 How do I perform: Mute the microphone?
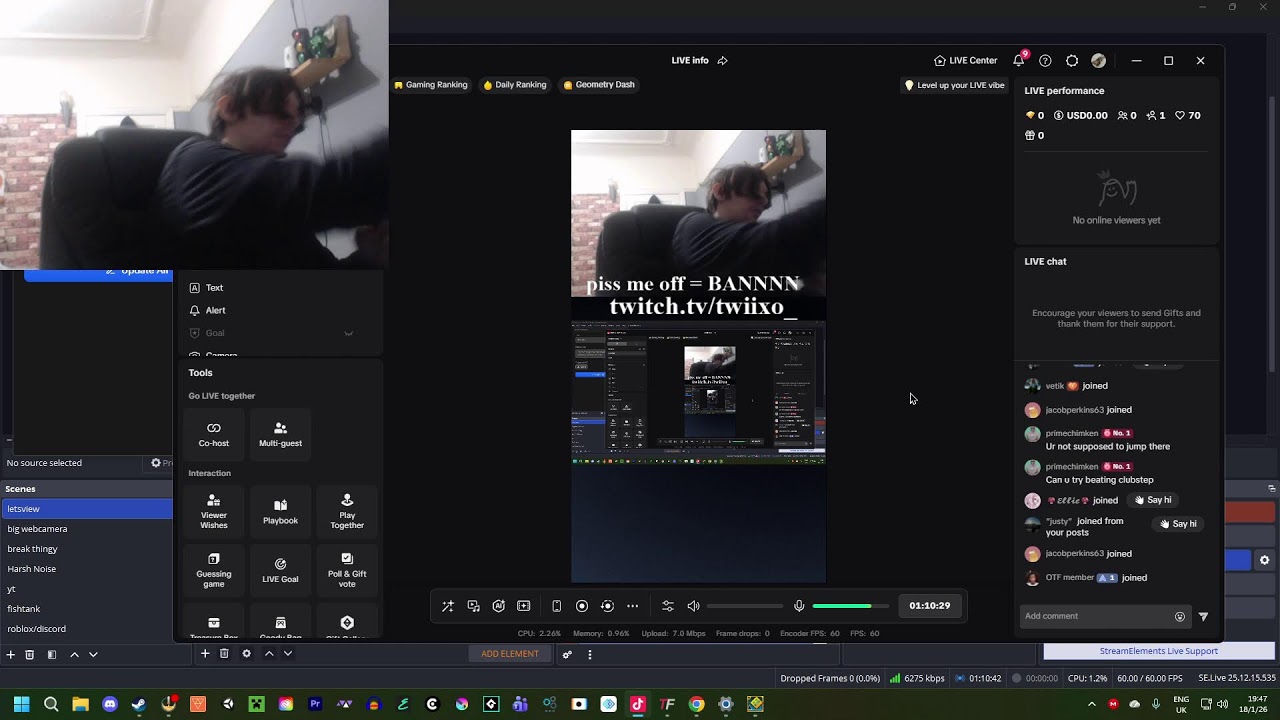click(799, 606)
